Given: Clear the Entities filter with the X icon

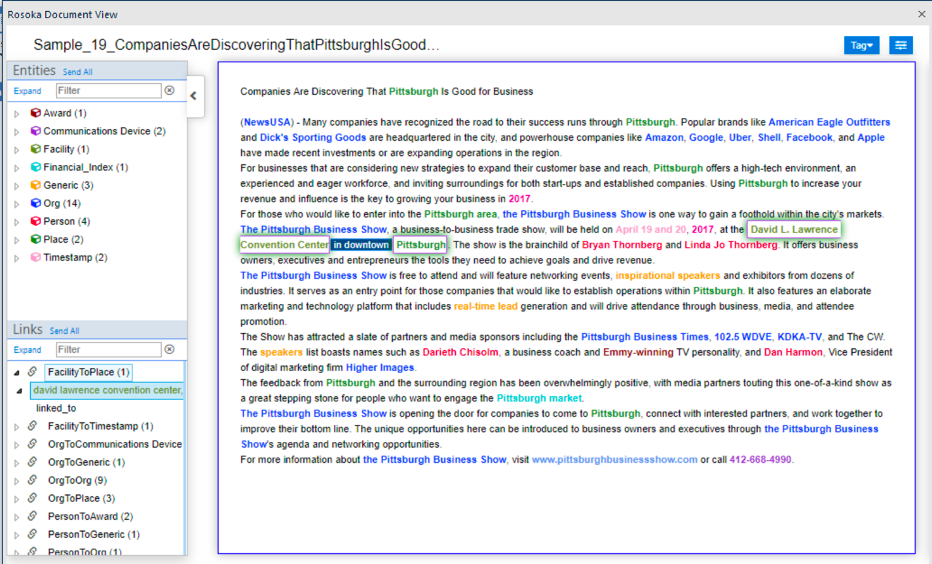Looking at the screenshot, I should (x=169, y=90).
